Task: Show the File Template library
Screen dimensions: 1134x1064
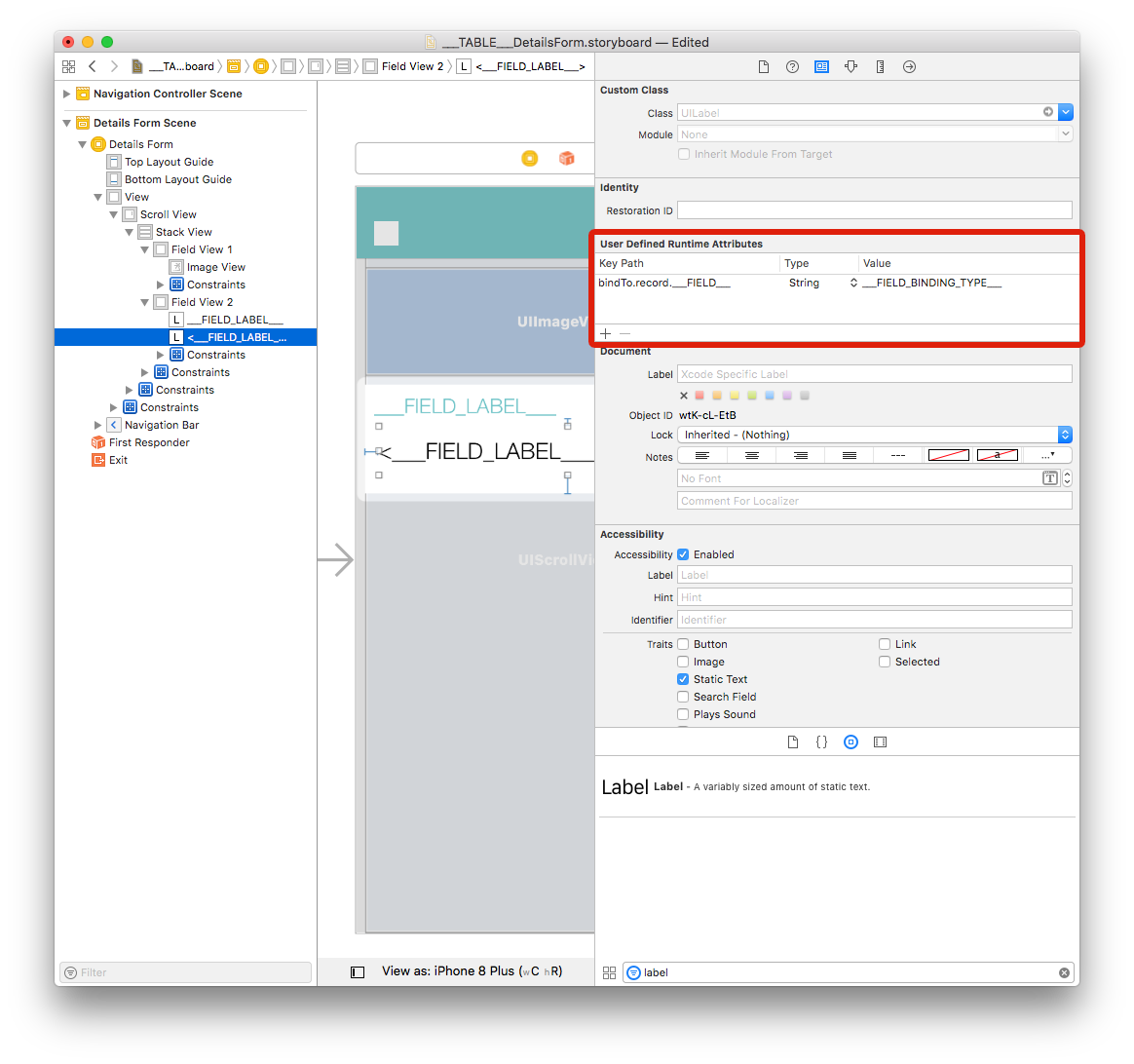Action: 793,742
